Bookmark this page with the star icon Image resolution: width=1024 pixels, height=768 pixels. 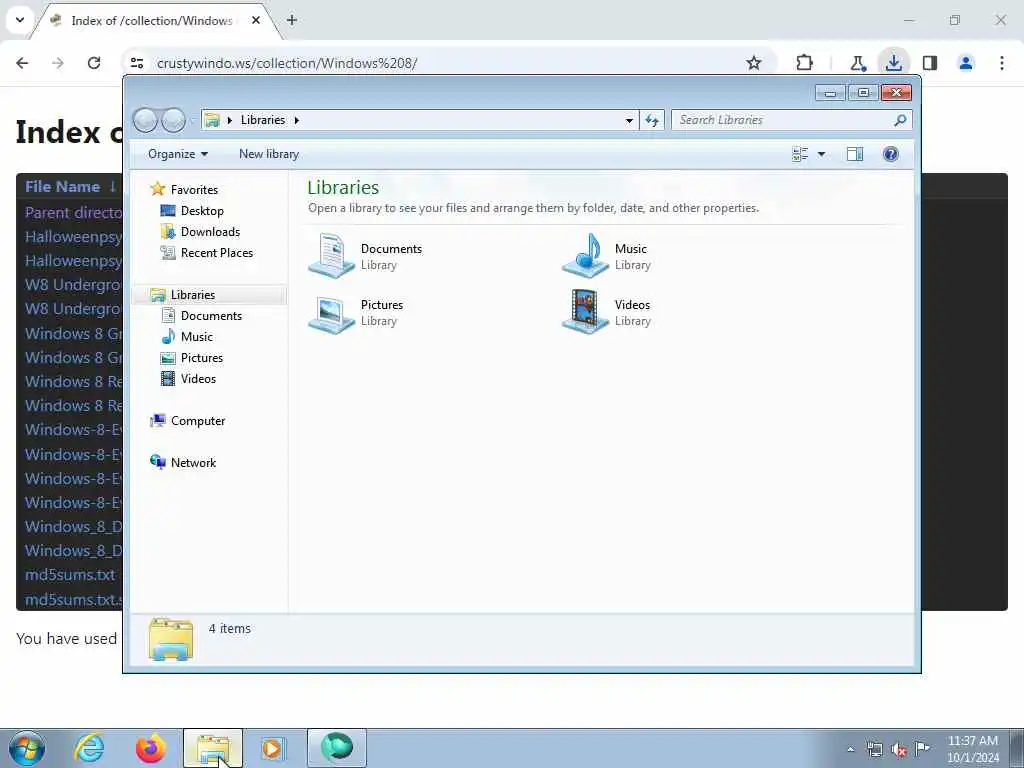coord(754,63)
